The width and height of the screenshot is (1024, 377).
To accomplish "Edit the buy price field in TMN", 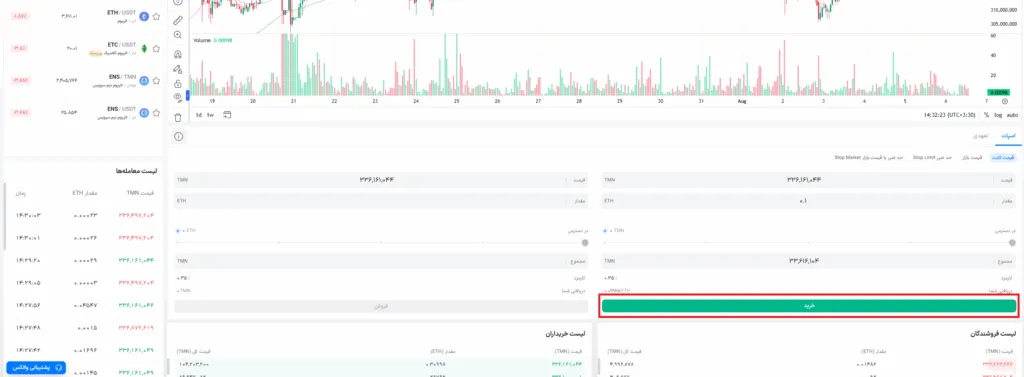I will coord(808,179).
